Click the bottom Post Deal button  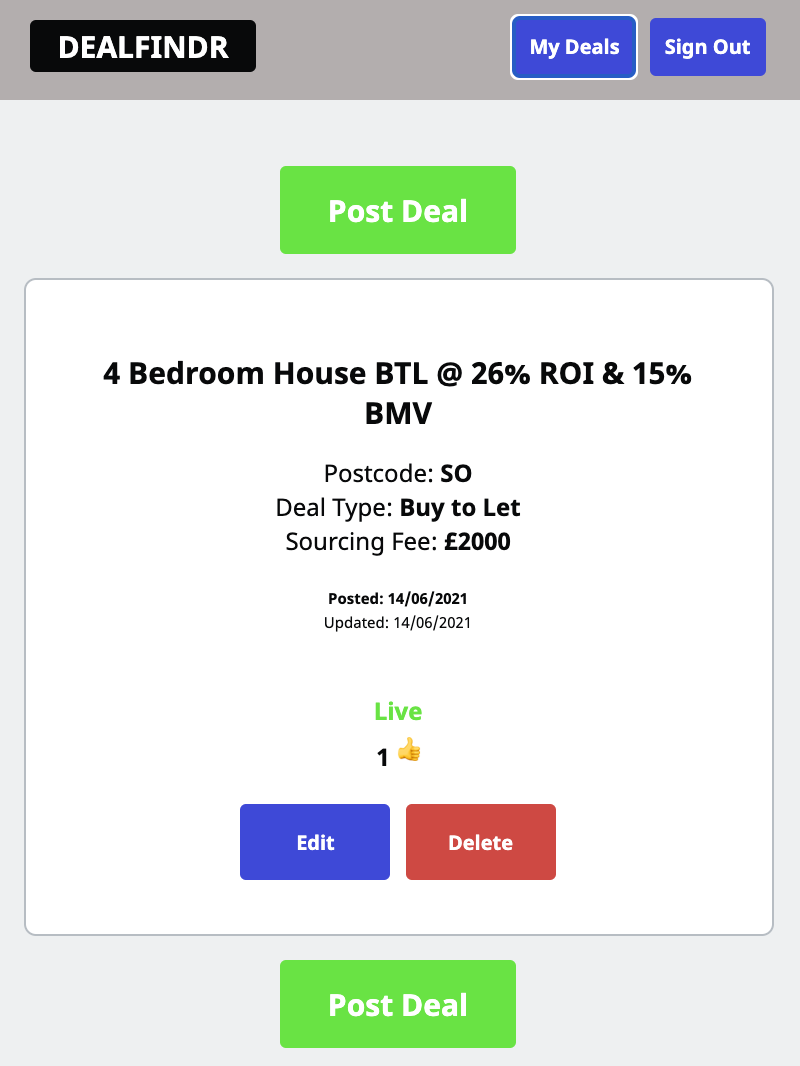[x=398, y=1004]
